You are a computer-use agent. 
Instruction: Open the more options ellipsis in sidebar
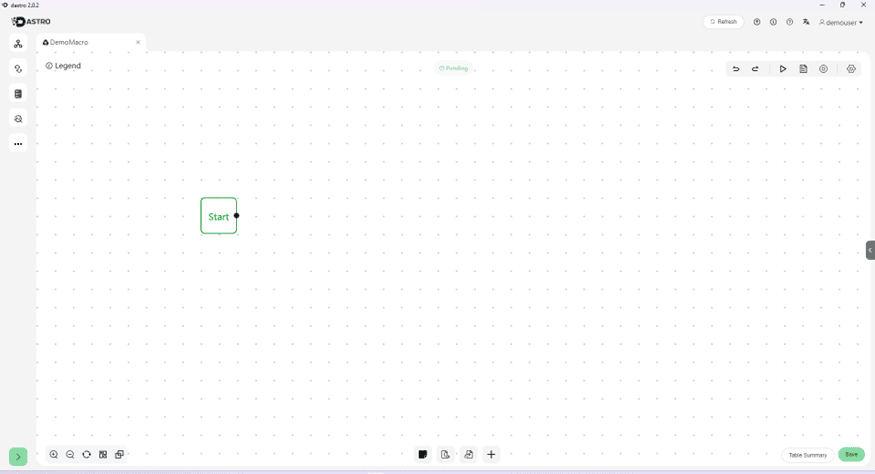(x=18, y=144)
